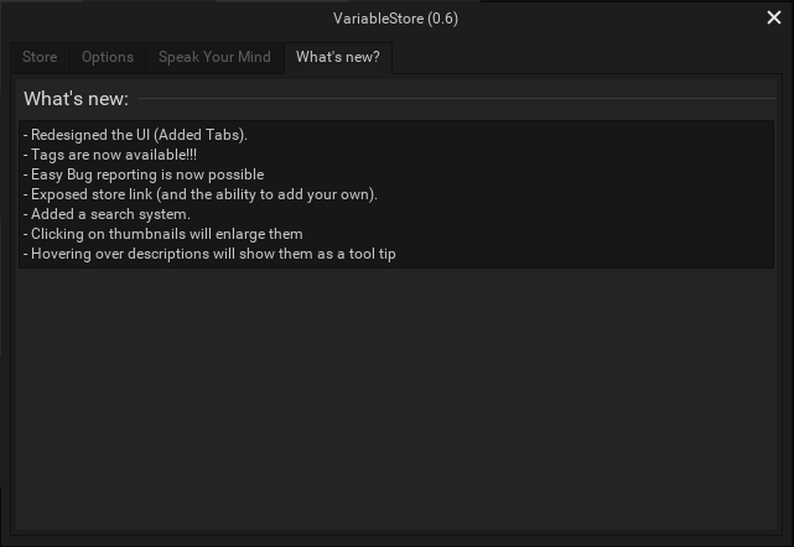Select the Speak Your Mind tab
This screenshot has height=547, width=794.
214,57
